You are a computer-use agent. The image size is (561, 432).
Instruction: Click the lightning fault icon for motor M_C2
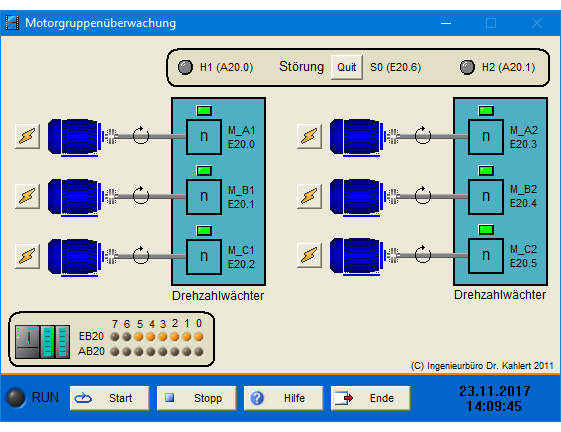coord(309,255)
